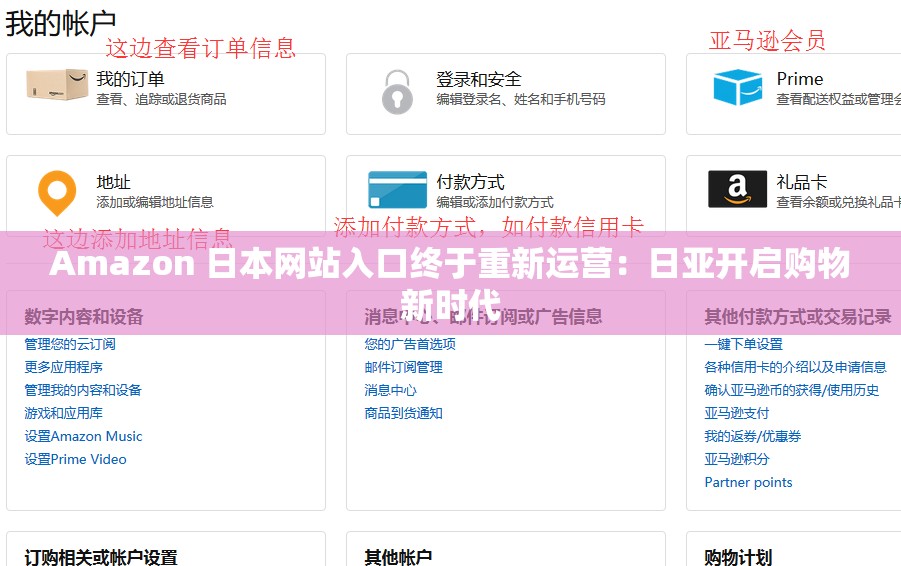The width and height of the screenshot is (901, 566).
Task: Click the cardboard box icon for My Orders
Action: [57, 84]
